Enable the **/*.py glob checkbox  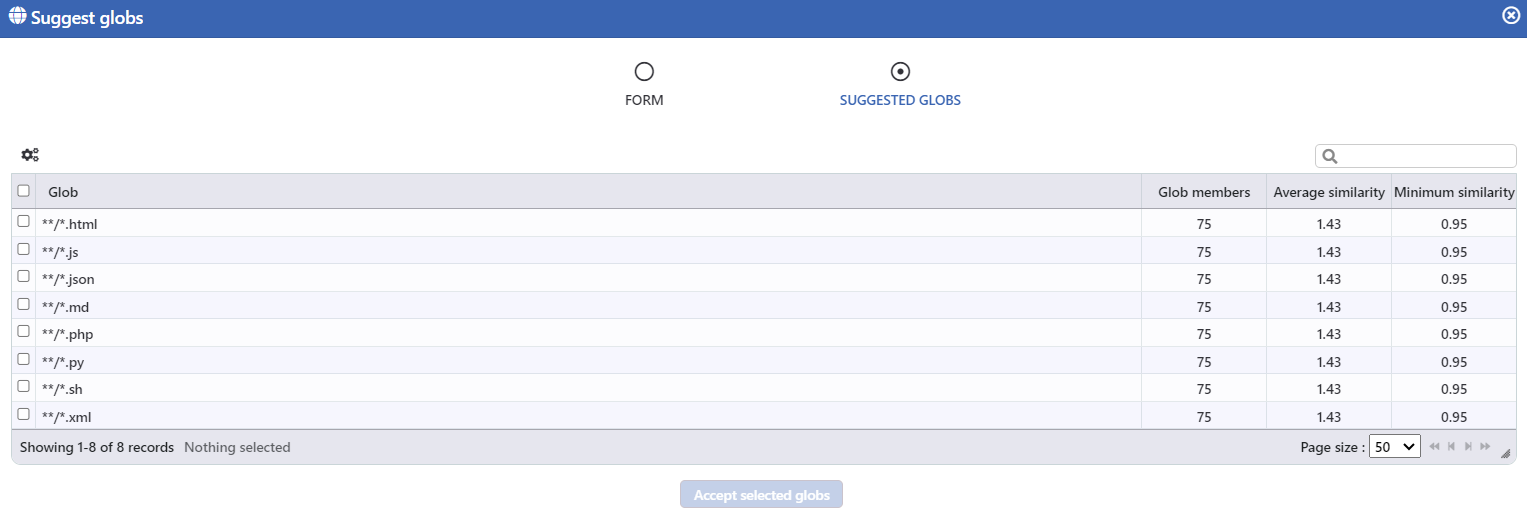24,359
